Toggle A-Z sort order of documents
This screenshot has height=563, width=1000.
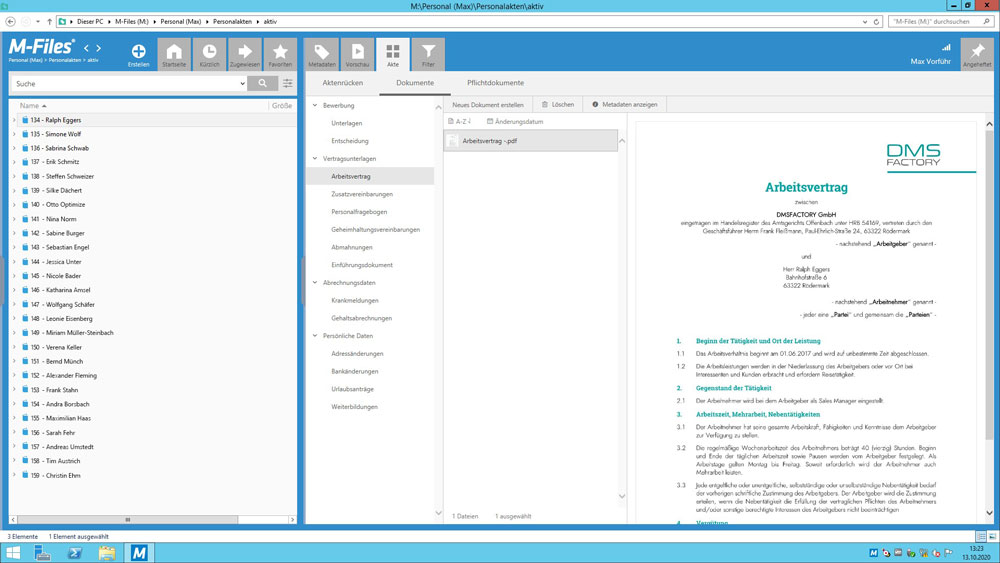coord(460,121)
